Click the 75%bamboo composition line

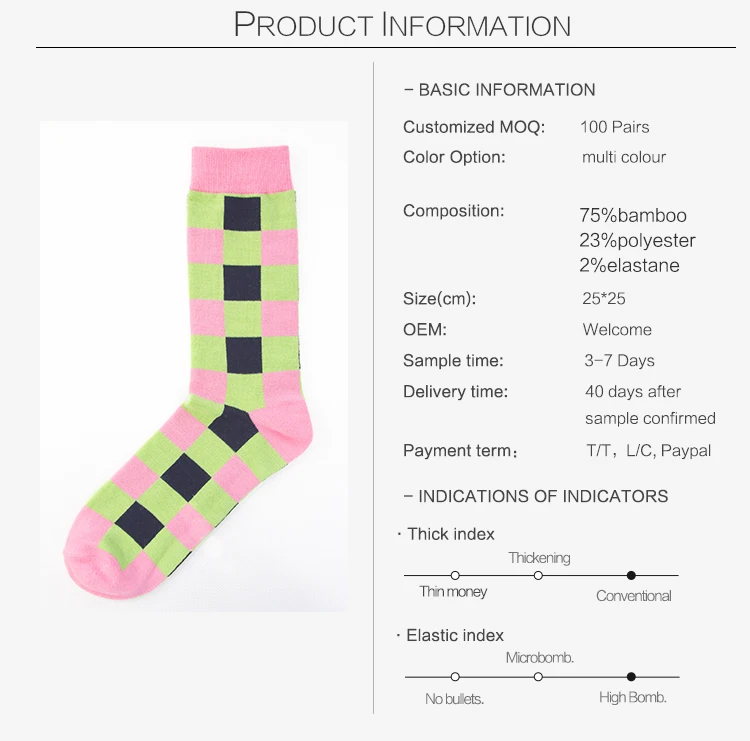pyautogui.click(x=633, y=215)
